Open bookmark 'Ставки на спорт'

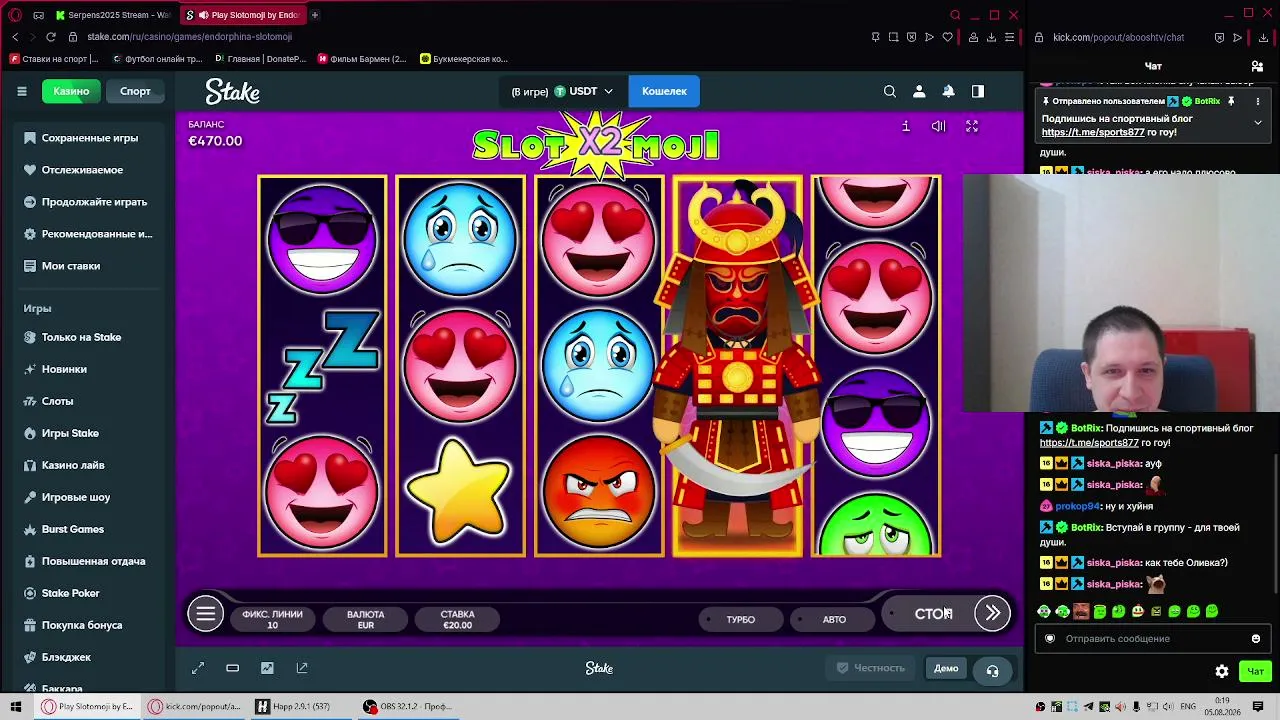point(55,59)
